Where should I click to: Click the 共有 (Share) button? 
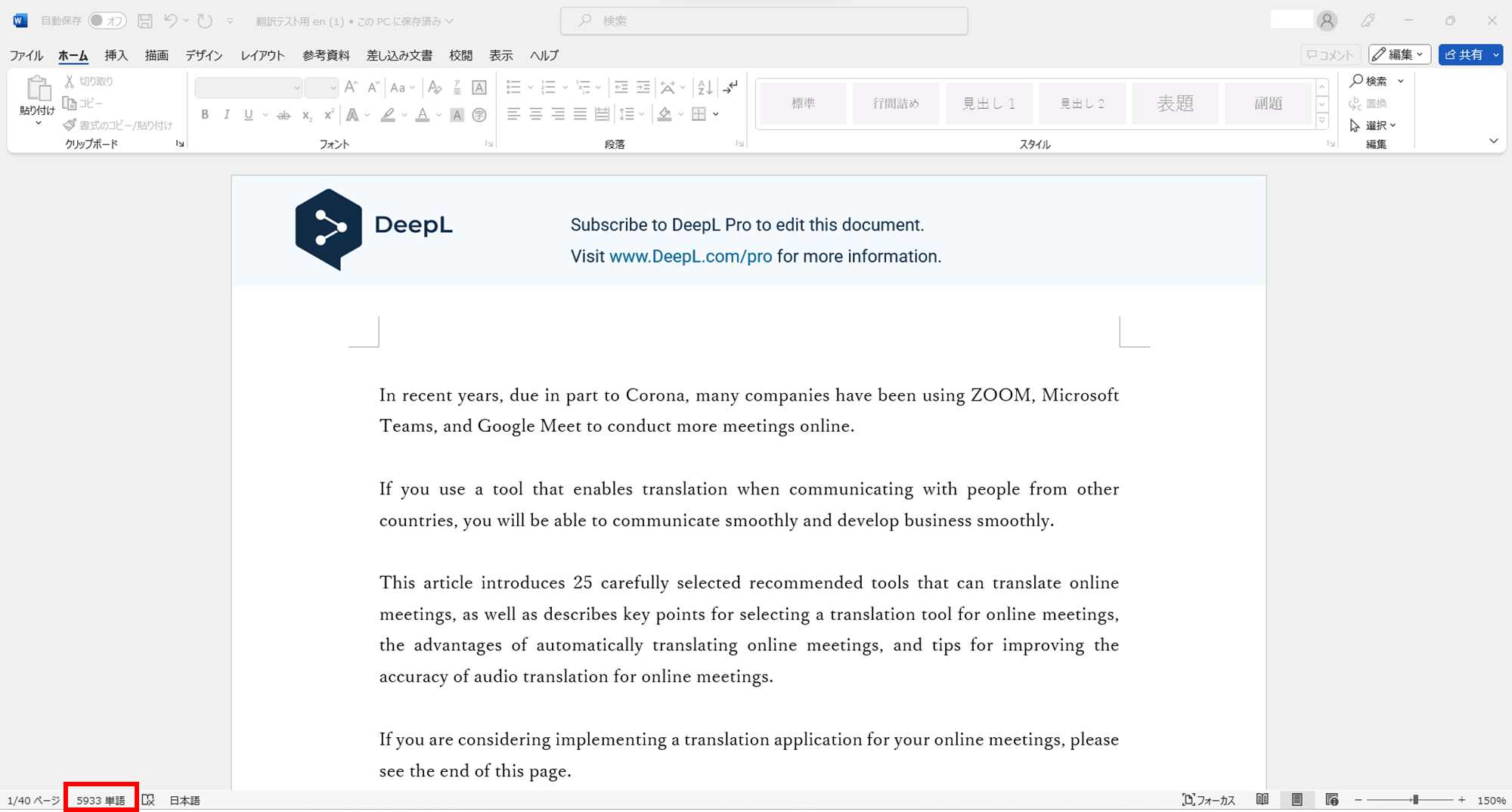coord(1464,54)
